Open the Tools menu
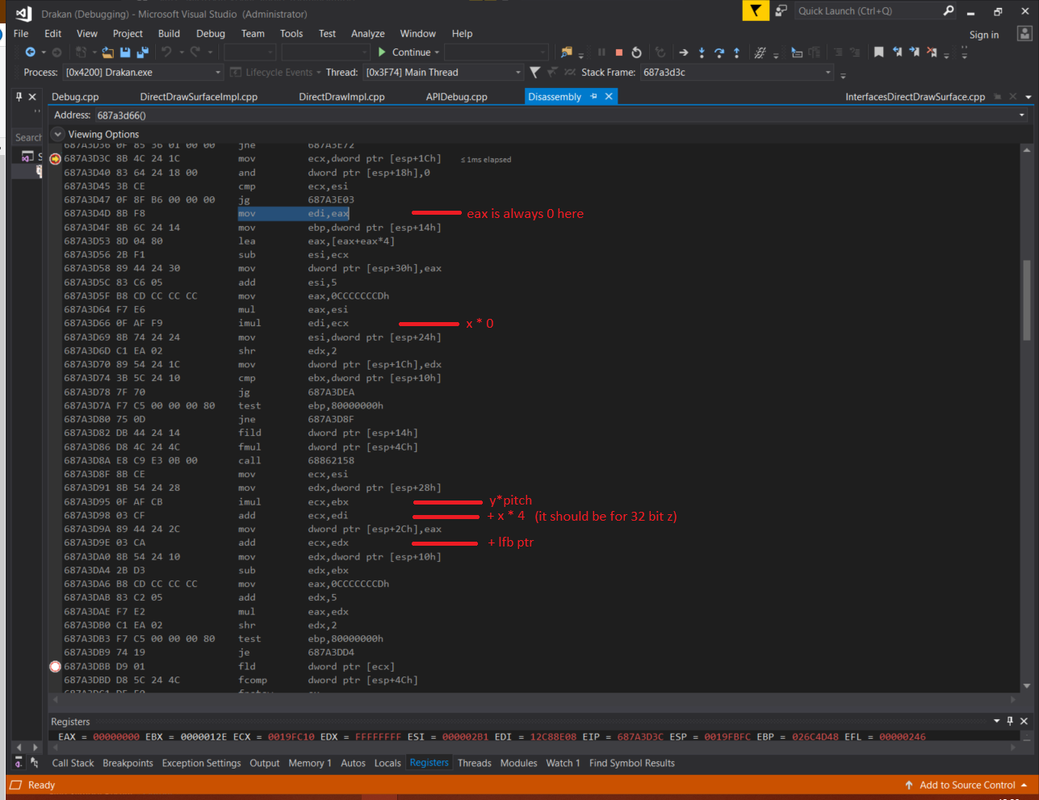 pyautogui.click(x=291, y=33)
